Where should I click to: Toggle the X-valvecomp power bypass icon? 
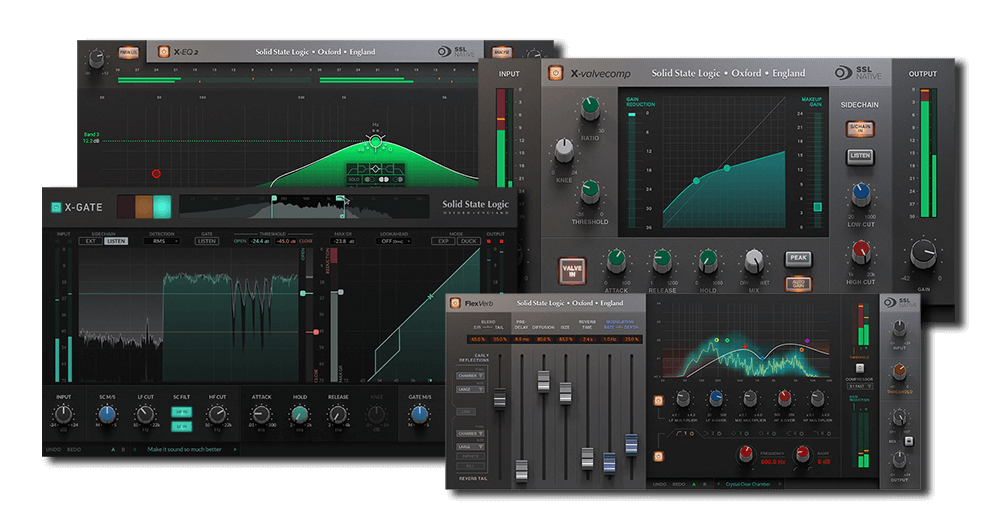click(555, 73)
